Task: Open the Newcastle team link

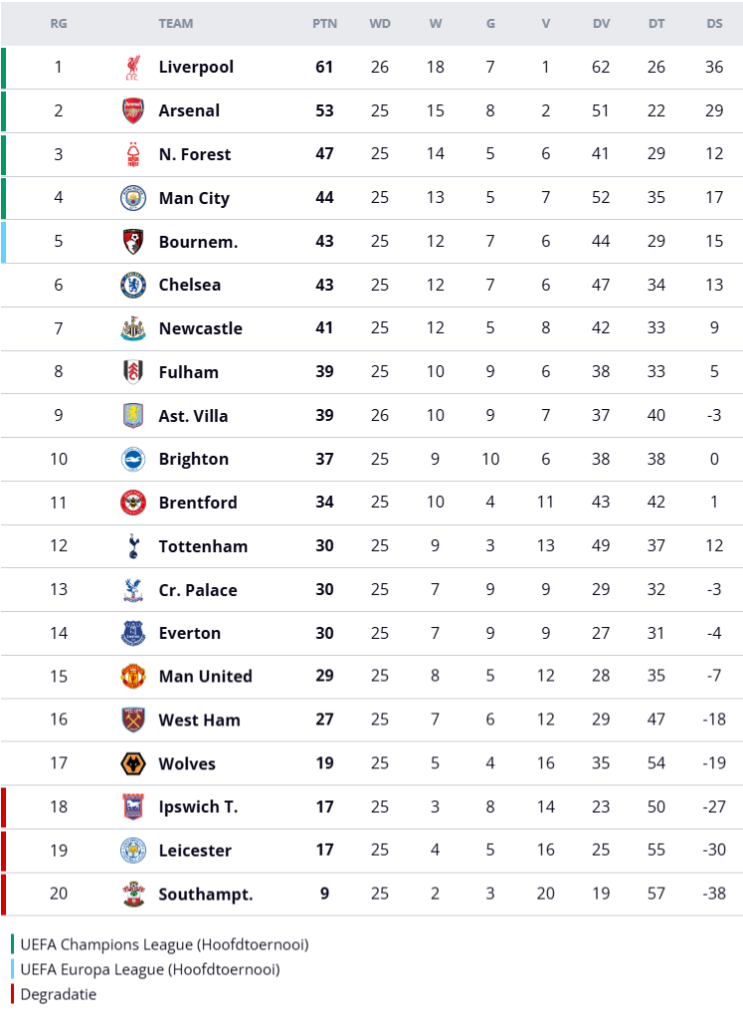Action: click(x=200, y=328)
